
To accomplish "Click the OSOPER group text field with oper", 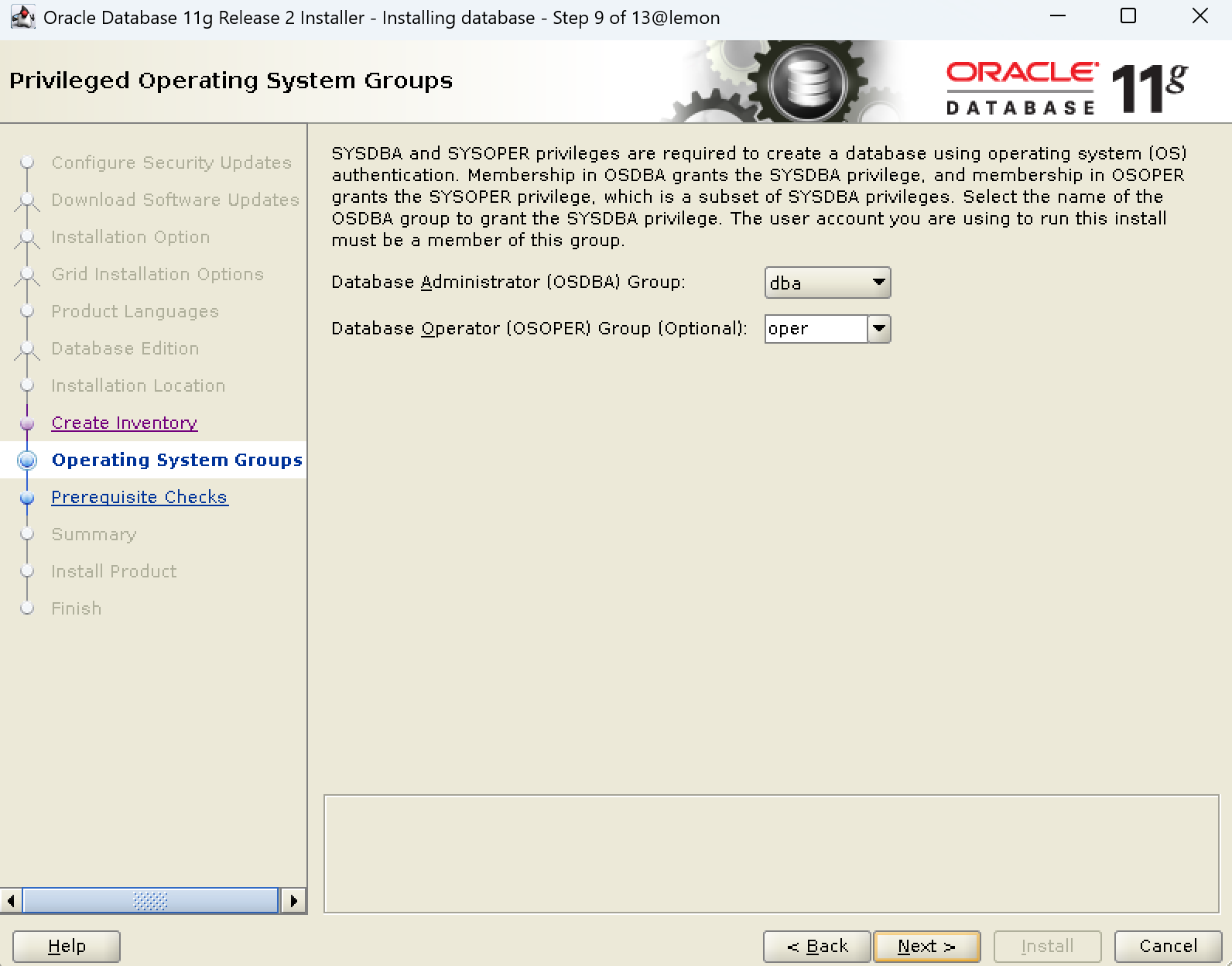I will click(x=816, y=329).
